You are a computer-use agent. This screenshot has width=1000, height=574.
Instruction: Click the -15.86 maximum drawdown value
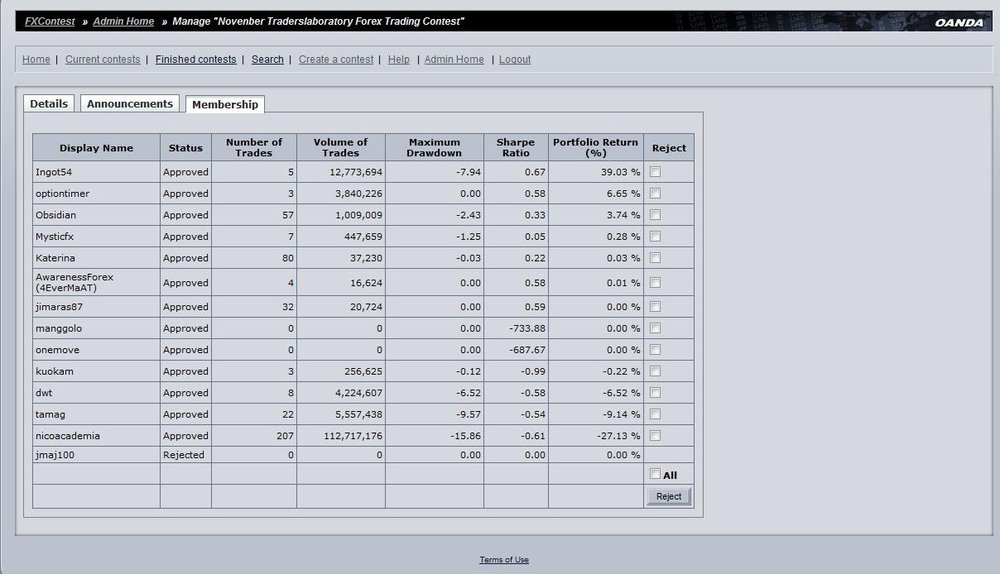[x=468, y=436]
